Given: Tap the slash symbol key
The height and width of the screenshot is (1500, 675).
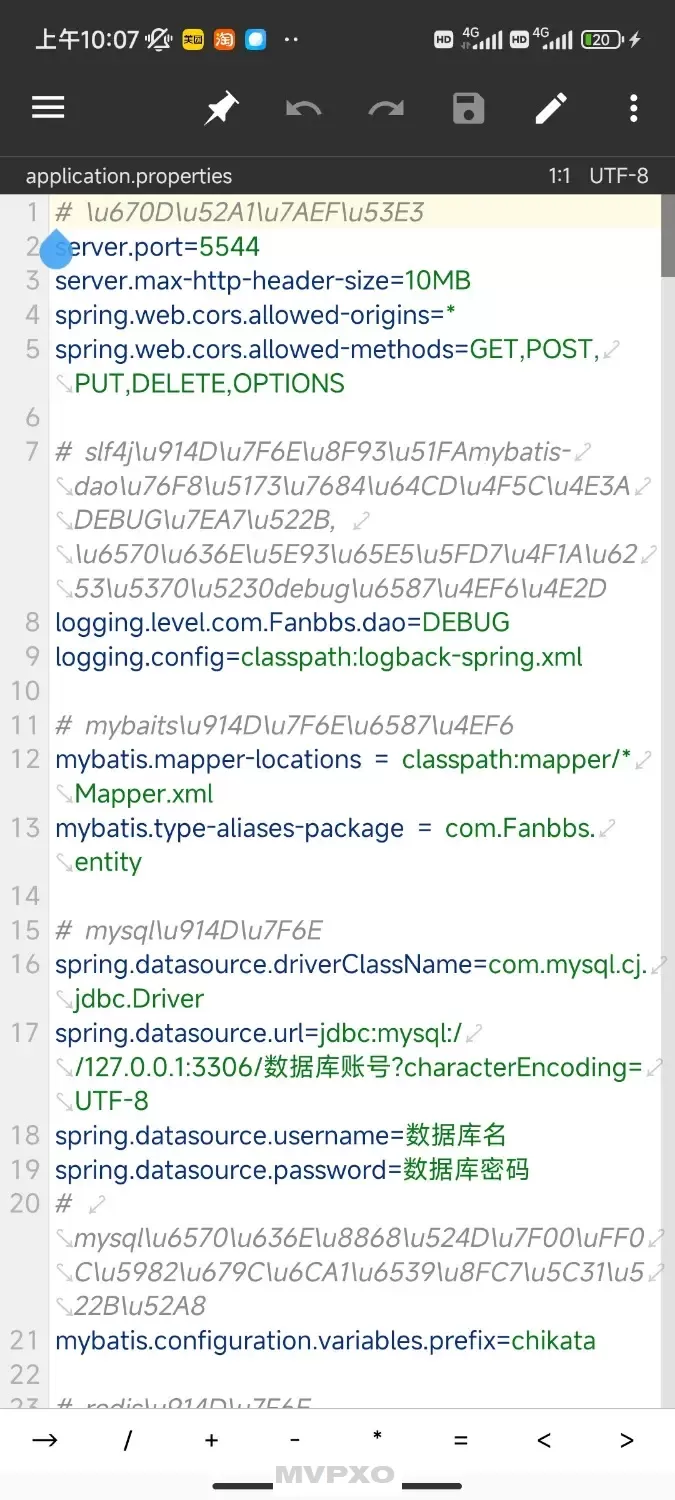Looking at the screenshot, I should pos(128,1440).
